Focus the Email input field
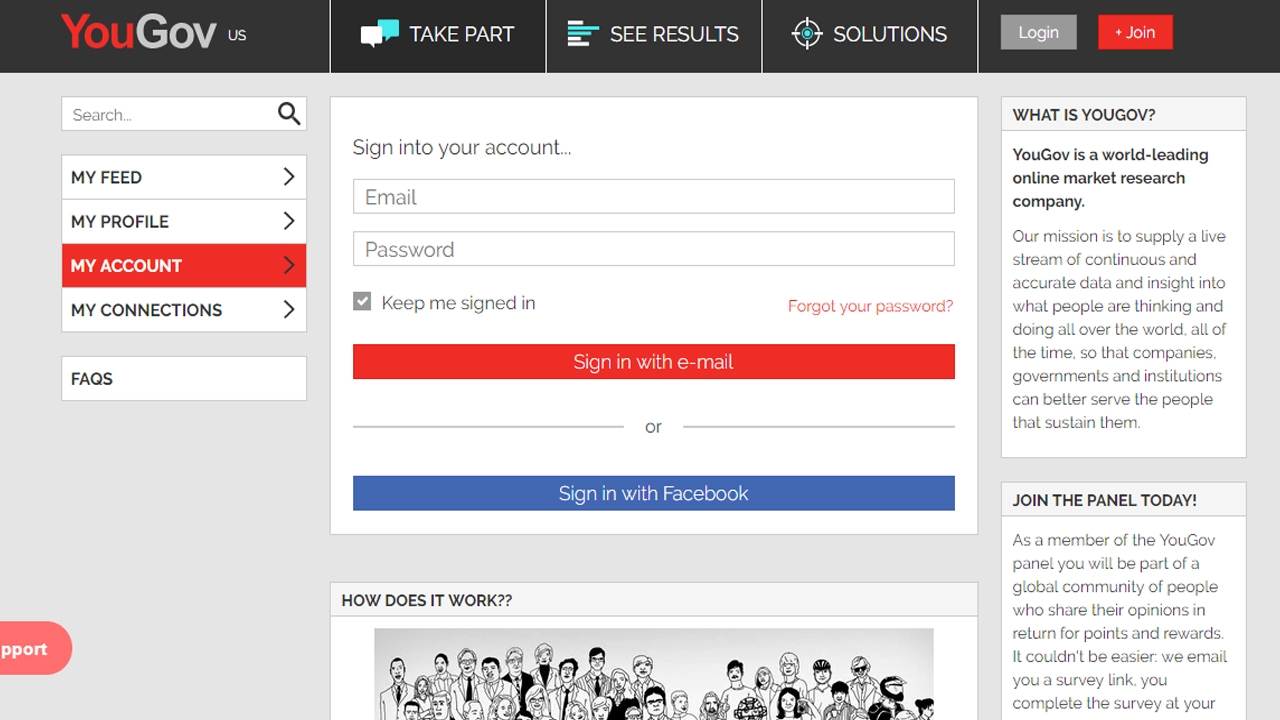Screen dimensions: 1280x720 coord(654,196)
